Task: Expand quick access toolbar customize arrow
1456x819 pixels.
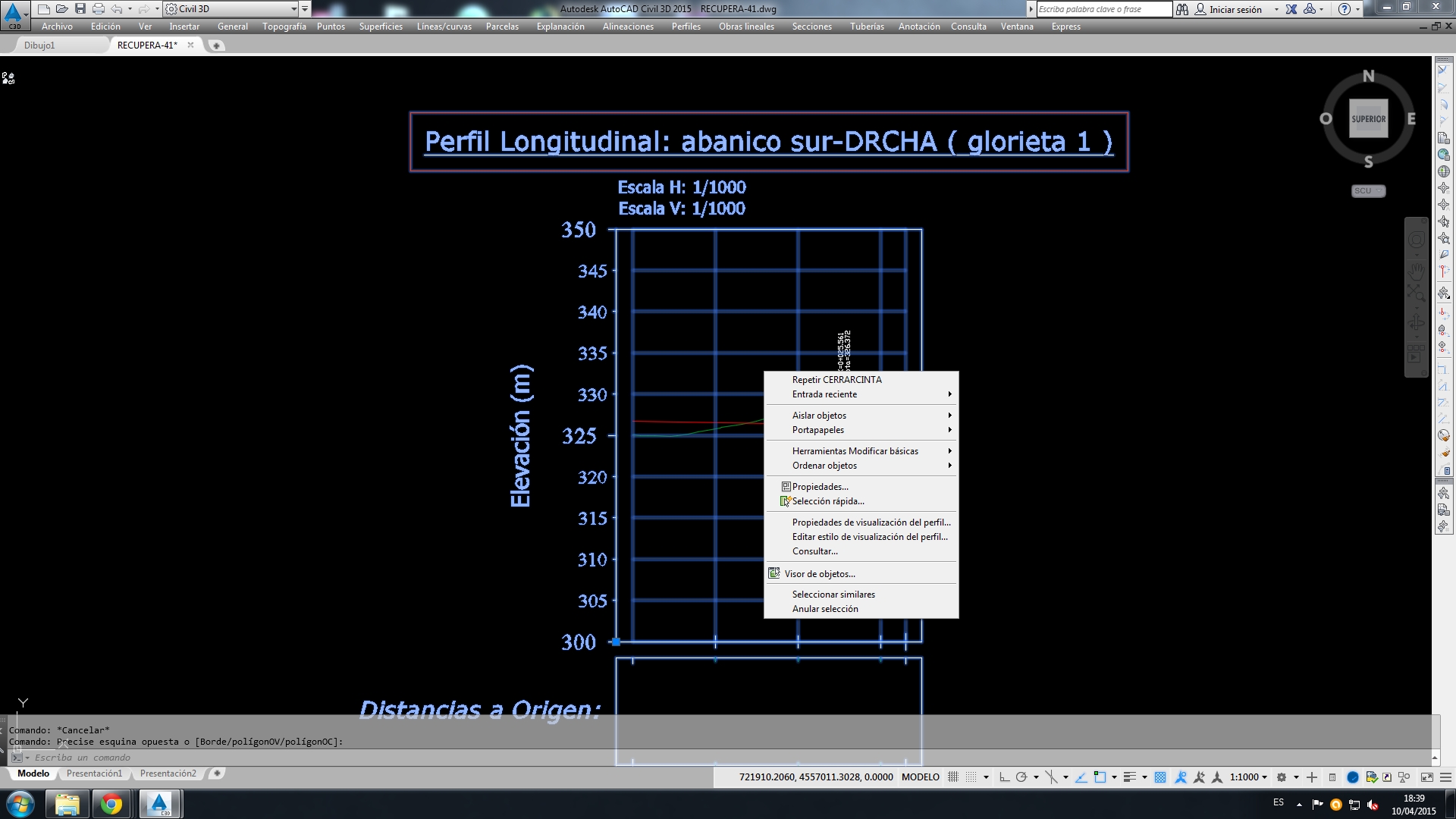Action: [x=305, y=9]
